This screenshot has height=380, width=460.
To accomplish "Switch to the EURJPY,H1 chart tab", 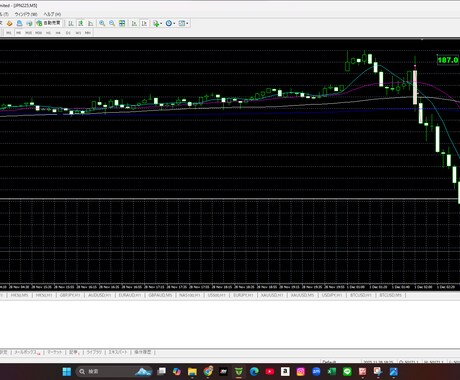I will tap(243, 295).
